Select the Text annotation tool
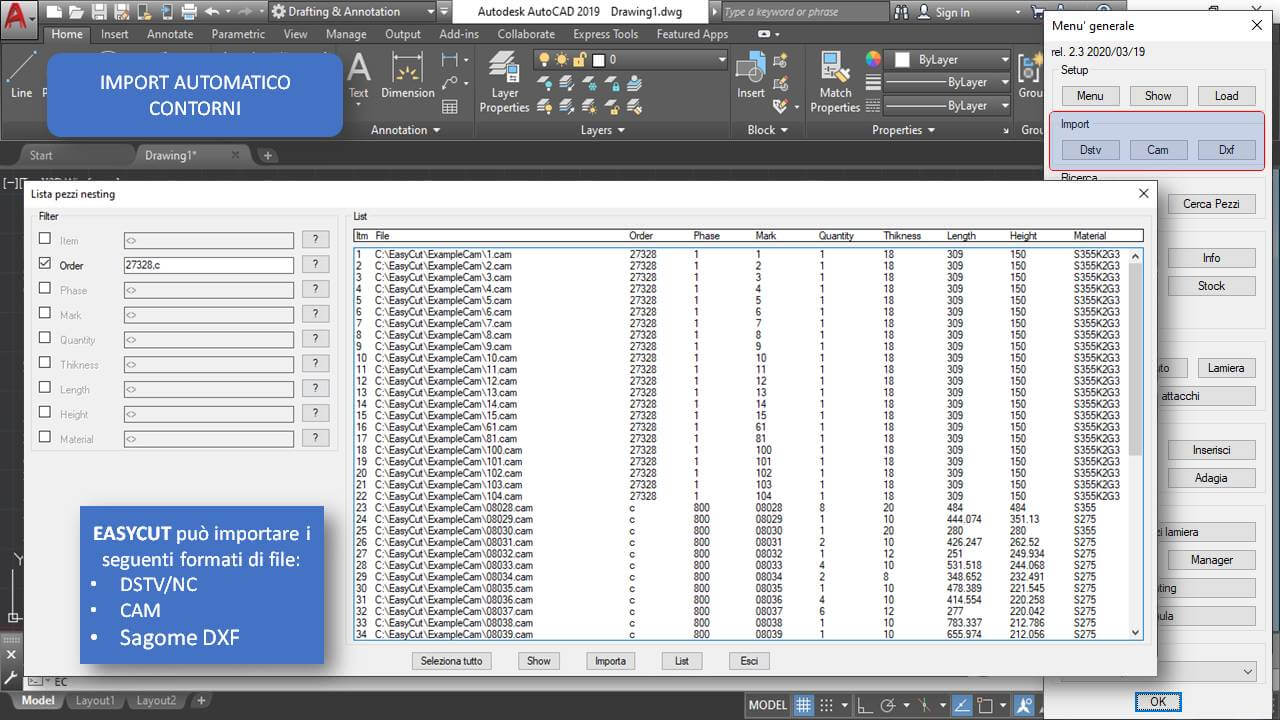This screenshot has width=1280, height=720. click(x=358, y=76)
